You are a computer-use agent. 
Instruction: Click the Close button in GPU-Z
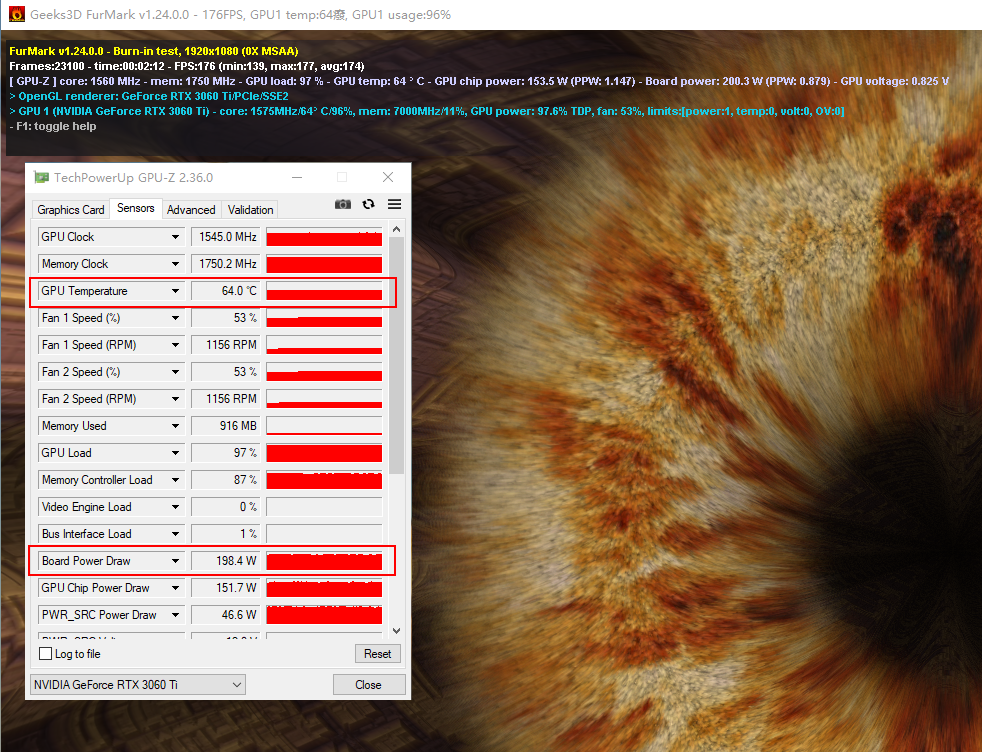369,685
